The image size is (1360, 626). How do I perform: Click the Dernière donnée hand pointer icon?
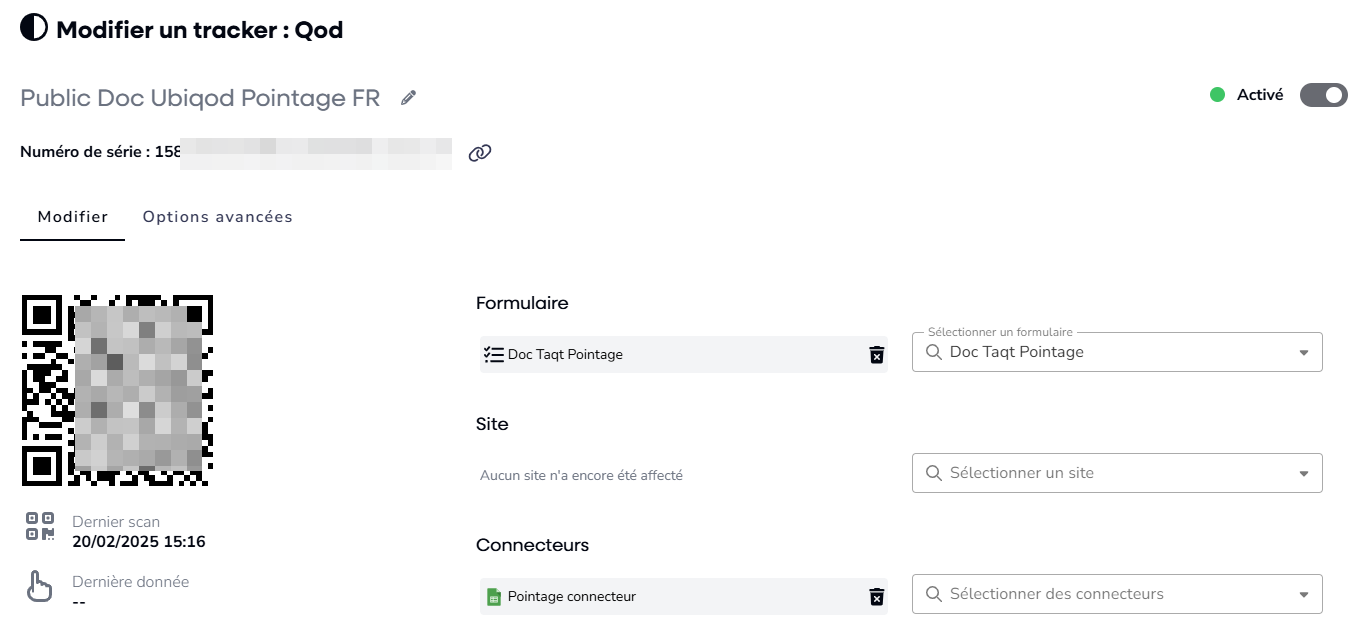click(x=39, y=587)
